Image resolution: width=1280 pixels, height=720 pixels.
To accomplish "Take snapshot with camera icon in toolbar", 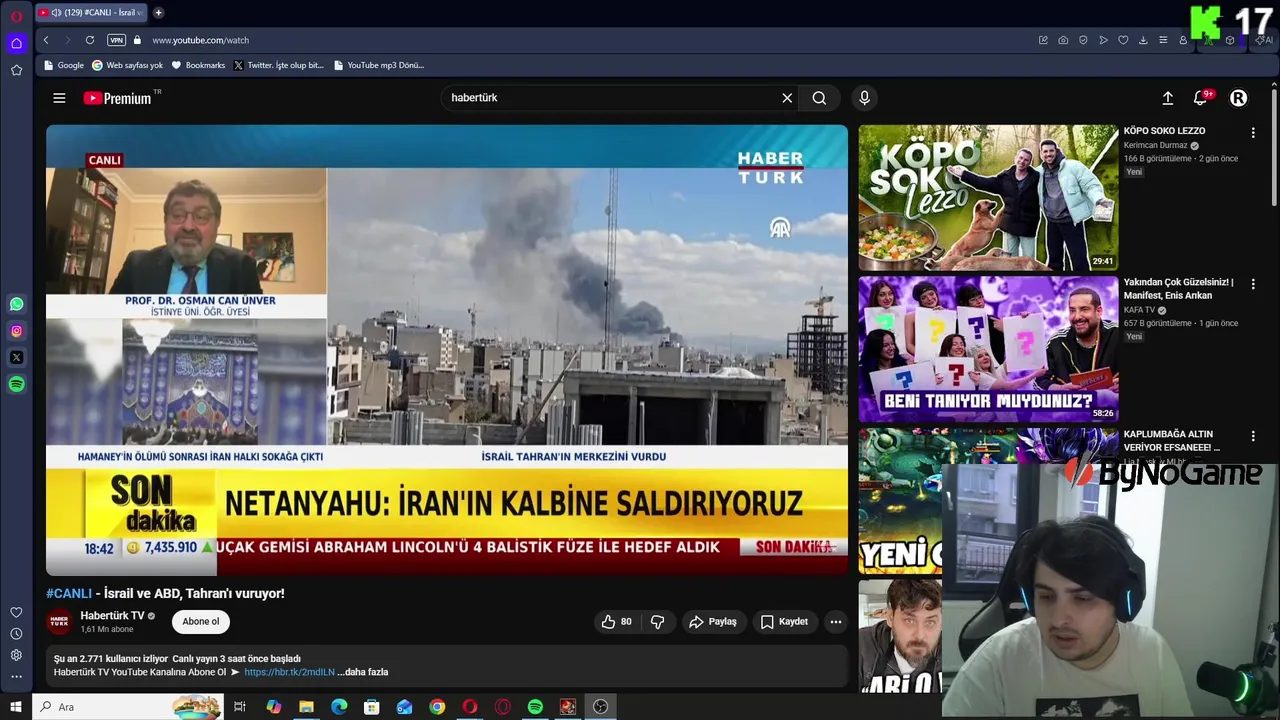I will [1063, 40].
